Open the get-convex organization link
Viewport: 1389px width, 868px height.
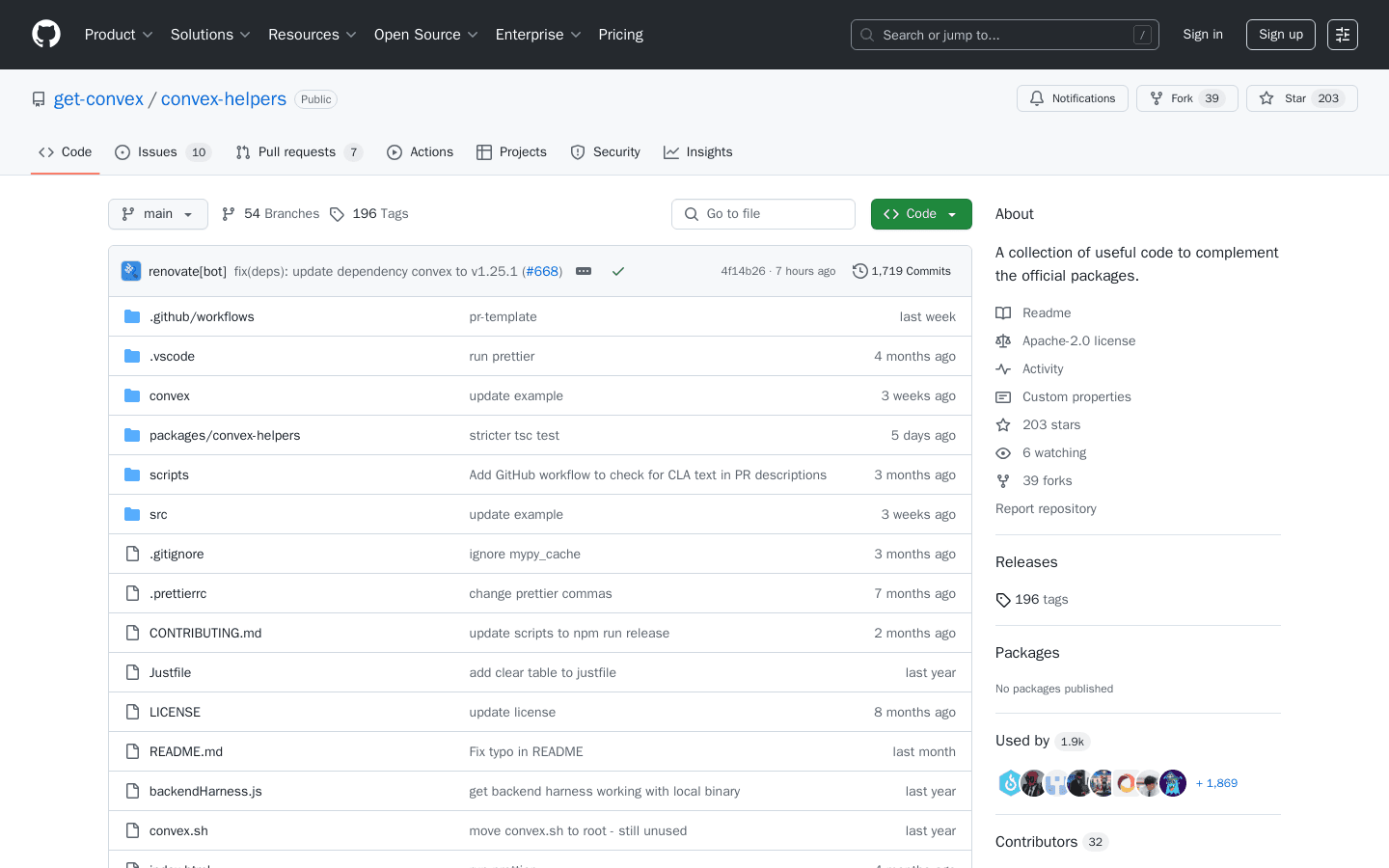coord(98,99)
